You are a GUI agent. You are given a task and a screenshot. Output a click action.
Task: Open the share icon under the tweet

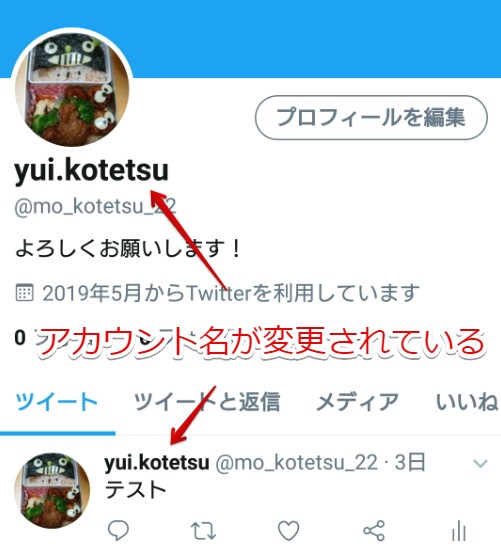[374, 531]
